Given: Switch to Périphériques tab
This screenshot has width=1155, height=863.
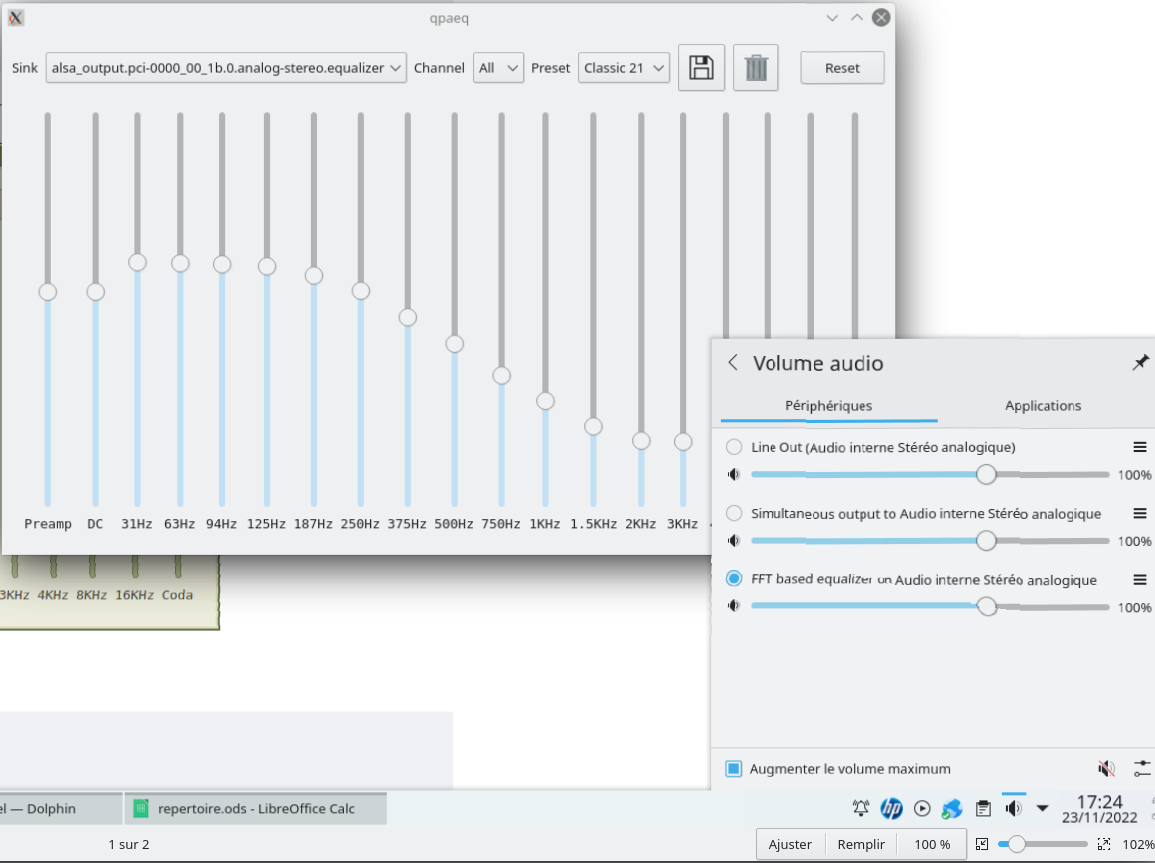Looking at the screenshot, I should pos(829,405).
